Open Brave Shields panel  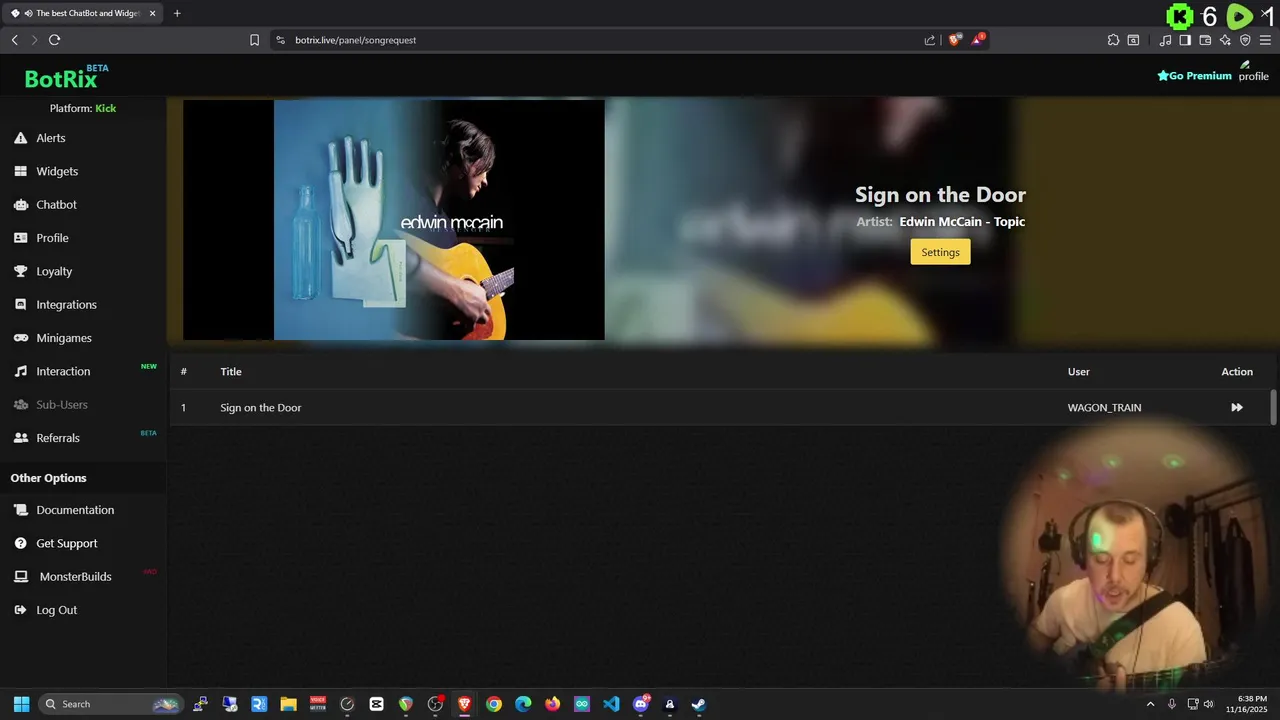pos(955,40)
